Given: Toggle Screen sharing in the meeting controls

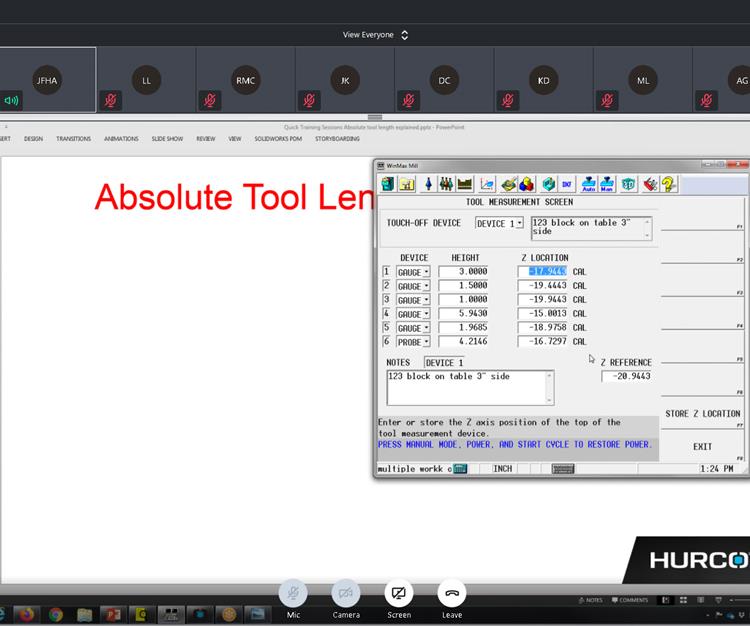Looking at the screenshot, I should pyautogui.click(x=398, y=593).
